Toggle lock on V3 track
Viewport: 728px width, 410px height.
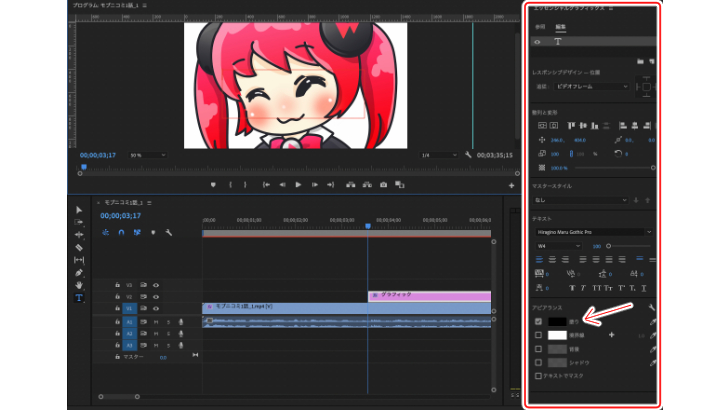tap(117, 285)
